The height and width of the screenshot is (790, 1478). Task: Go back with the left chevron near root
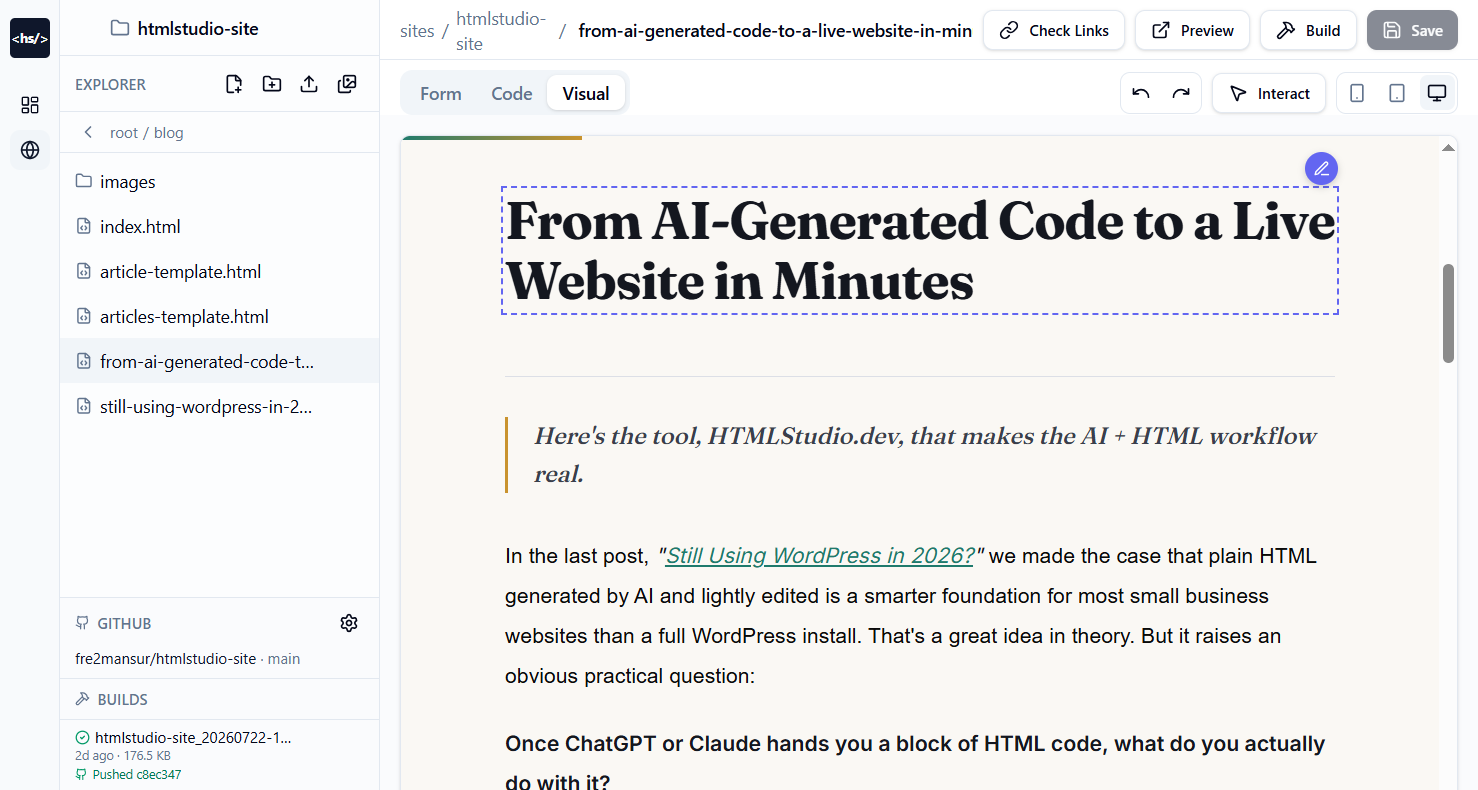[88, 132]
